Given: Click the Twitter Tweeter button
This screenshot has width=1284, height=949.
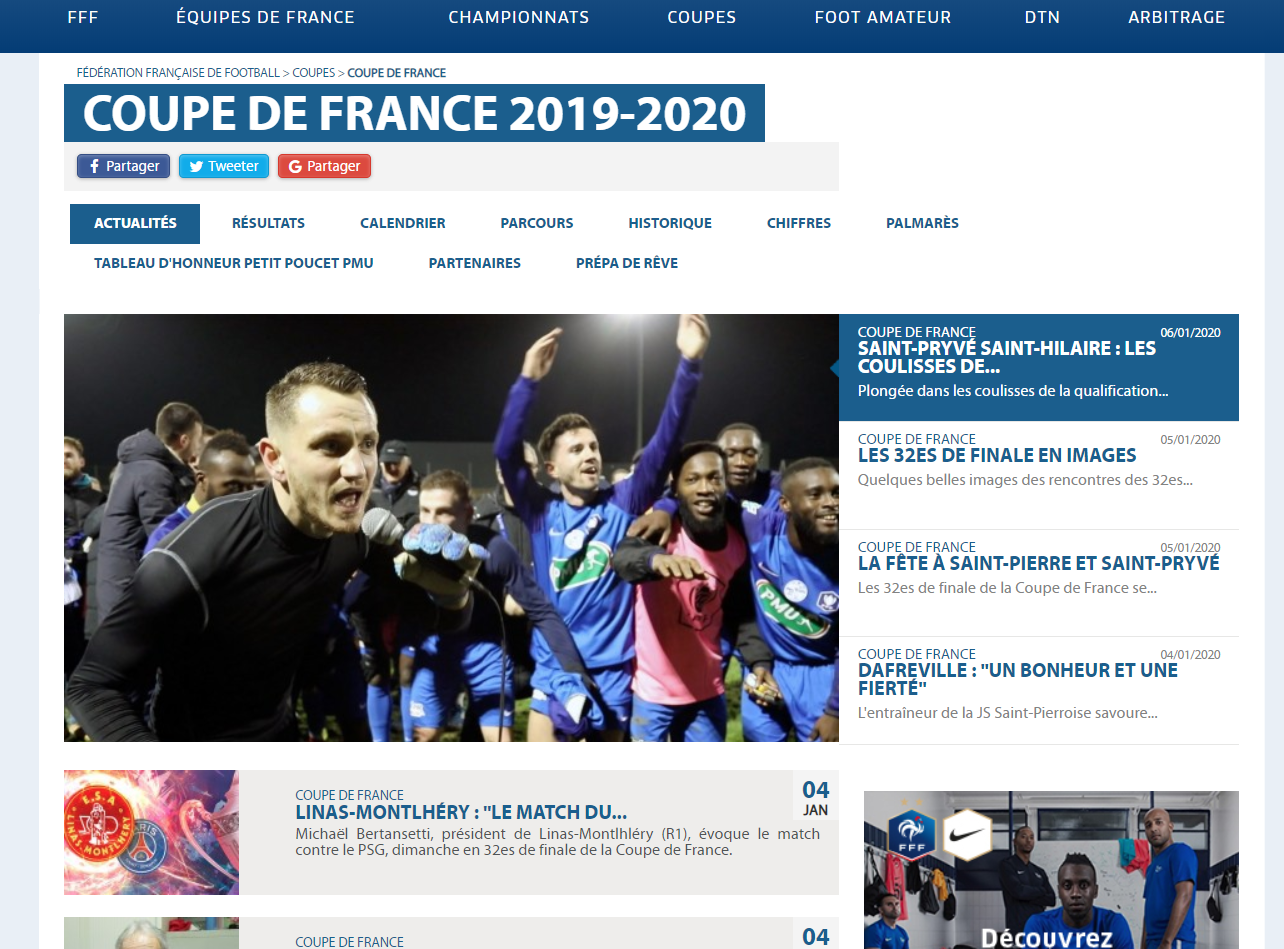Looking at the screenshot, I should point(224,166).
